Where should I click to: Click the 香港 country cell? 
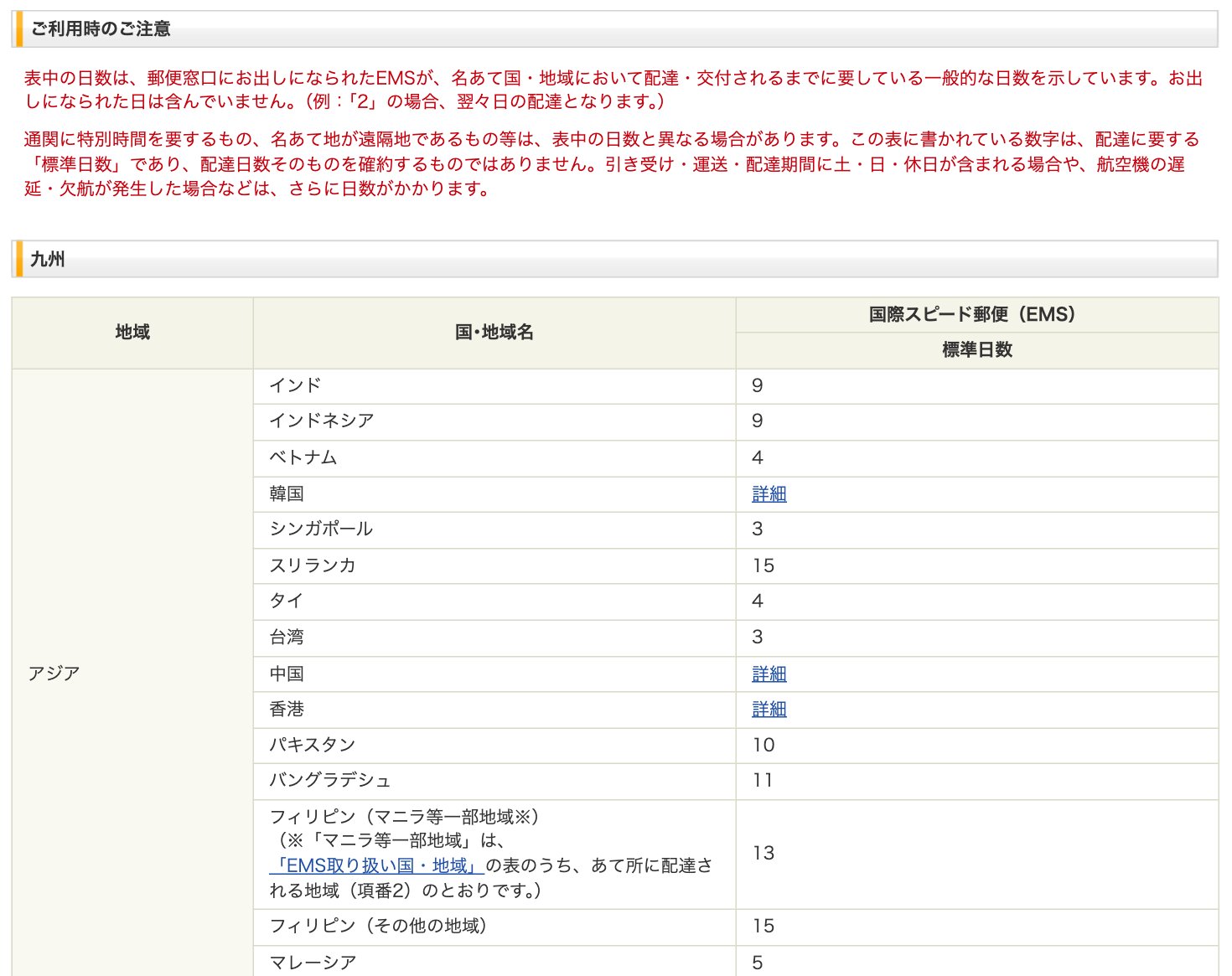click(x=494, y=710)
